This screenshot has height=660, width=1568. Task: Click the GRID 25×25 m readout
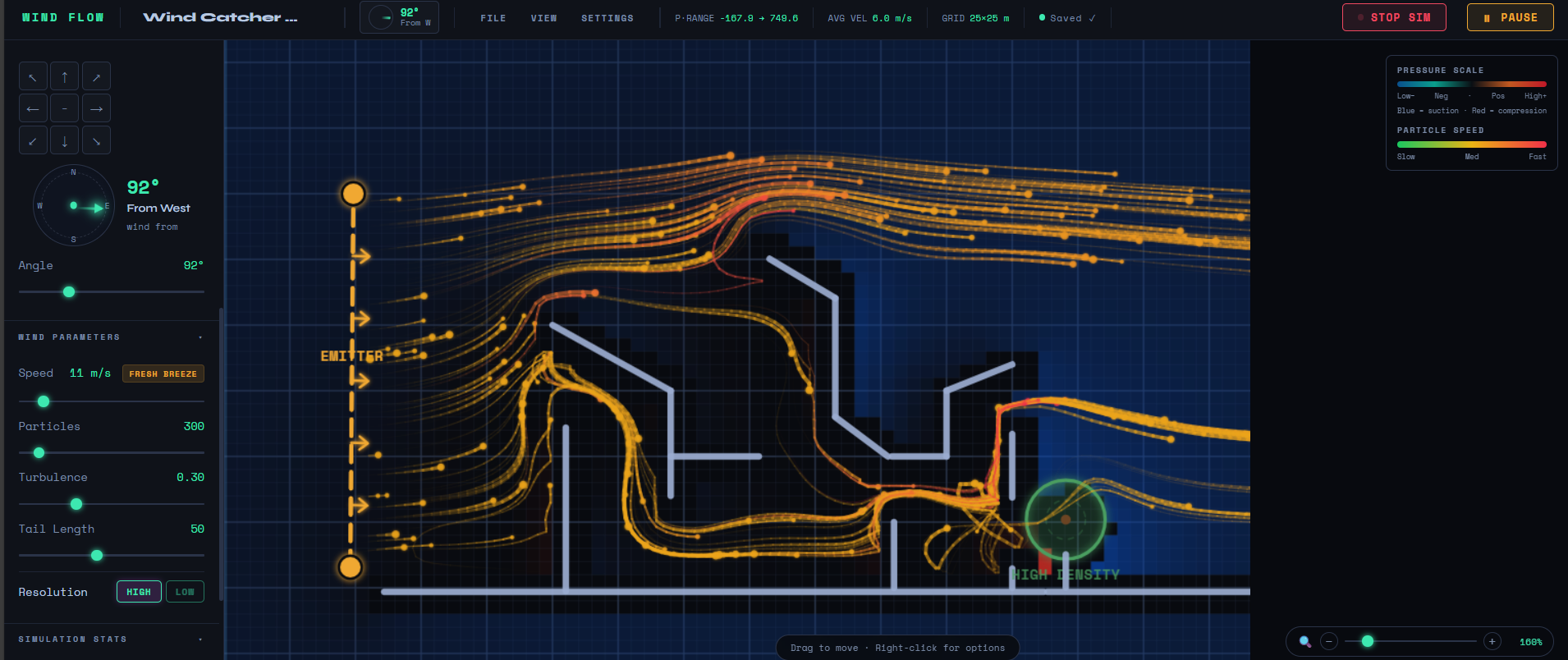coord(976,18)
